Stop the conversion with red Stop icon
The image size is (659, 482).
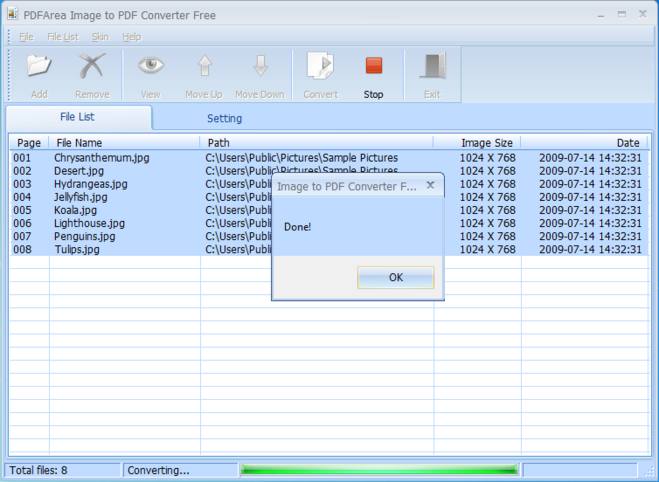pos(374,66)
